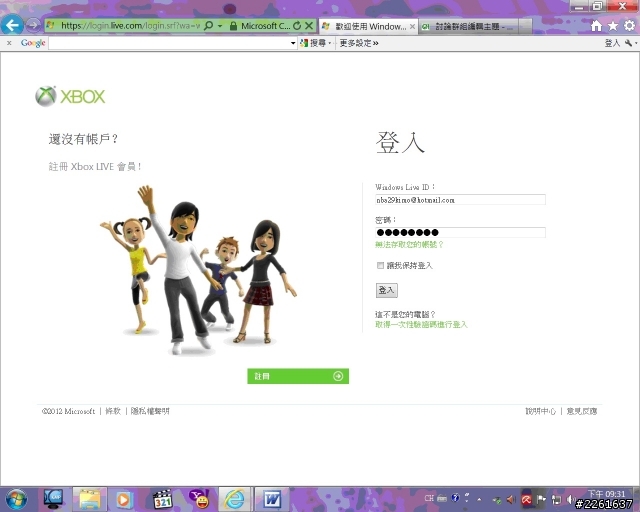This screenshot has height=512, width=640.
Task: Go back with the browser back arrow
Action: point(11,25)
